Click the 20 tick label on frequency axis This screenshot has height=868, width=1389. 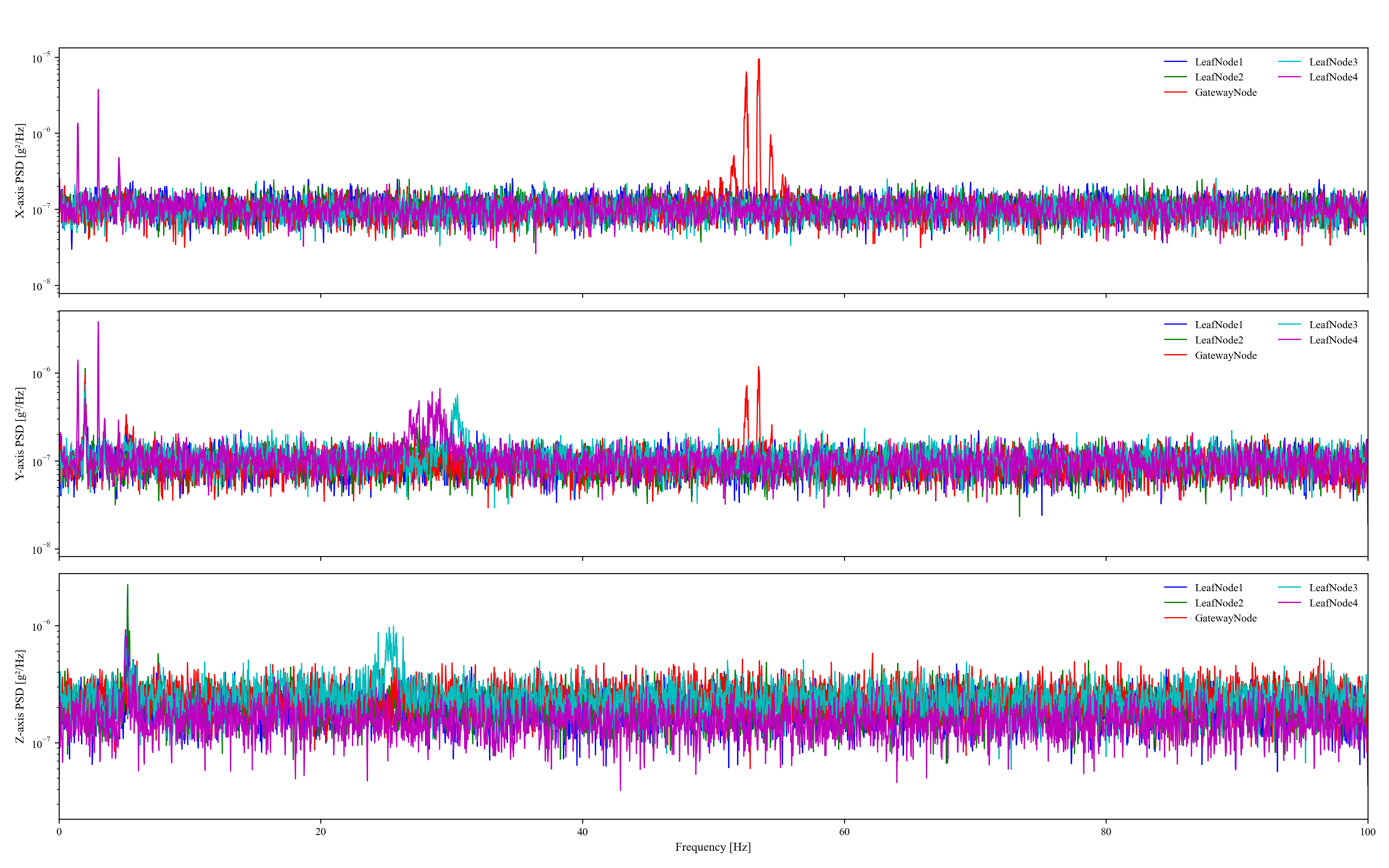[320, 832]
